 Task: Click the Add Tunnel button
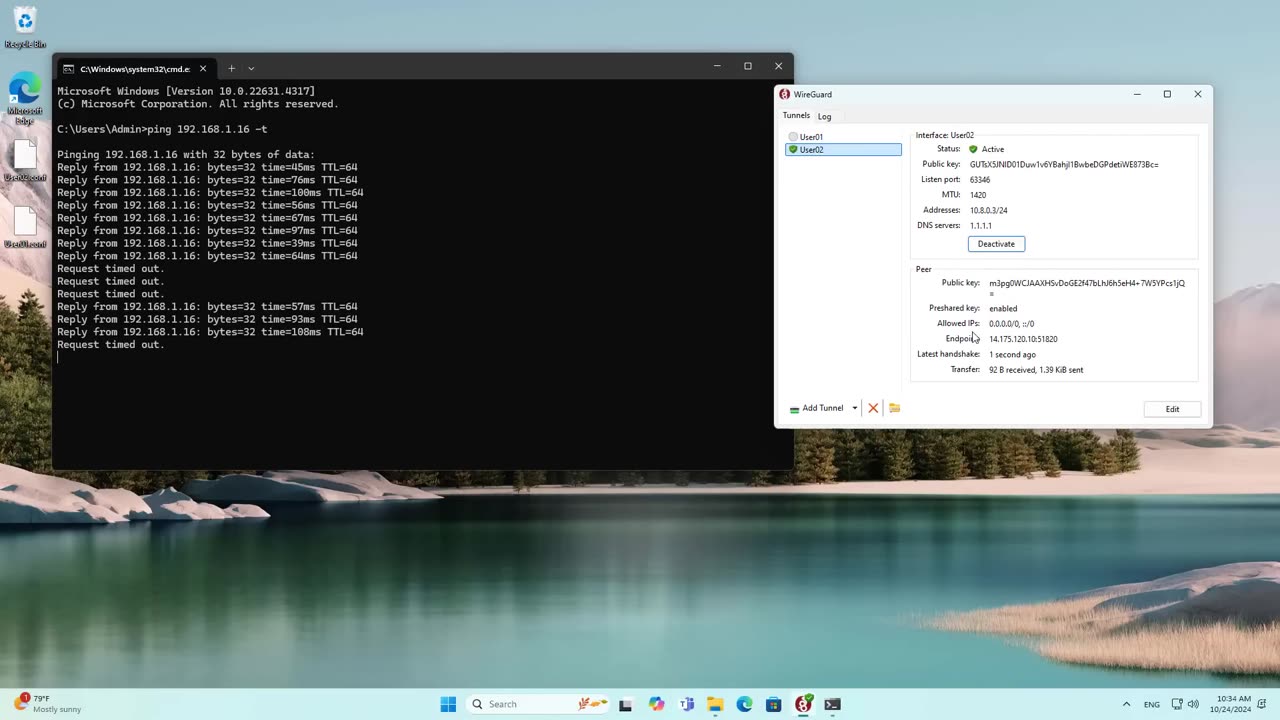click(817, 408)
